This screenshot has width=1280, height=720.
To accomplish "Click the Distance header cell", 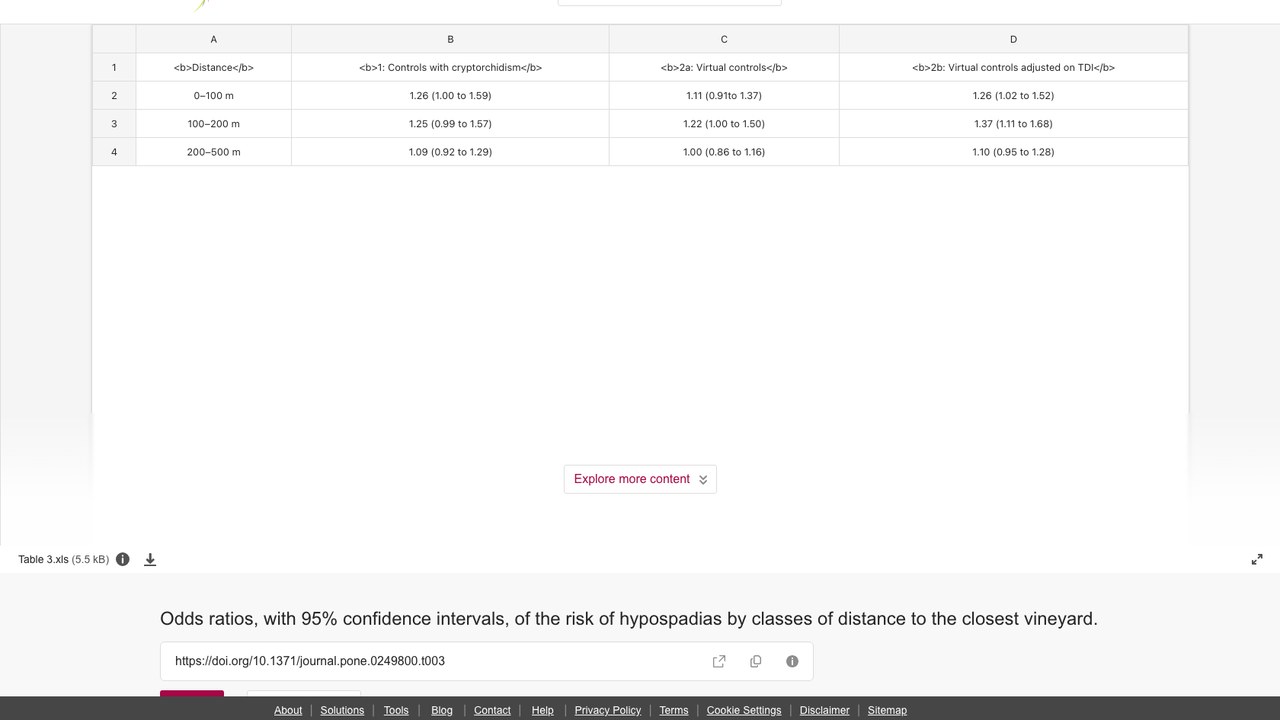I will (213, 67).
